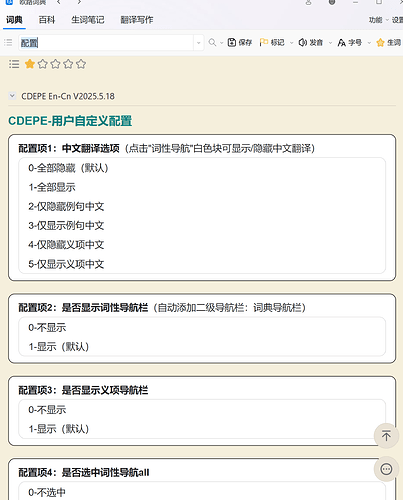The image size is (403, 500).
Task: Play pronunciation with the 发音 speaker icon
Action: (x=302, y=42)
